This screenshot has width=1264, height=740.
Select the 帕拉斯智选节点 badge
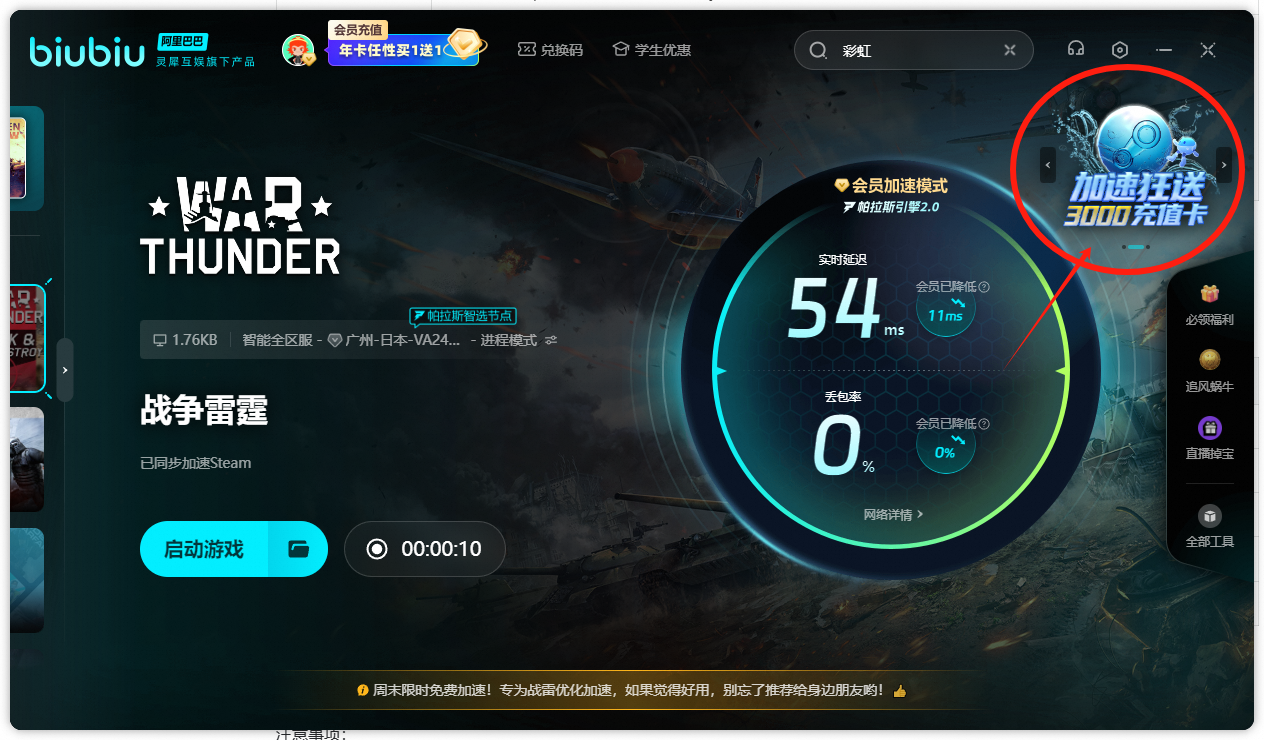tap(462, 316)
